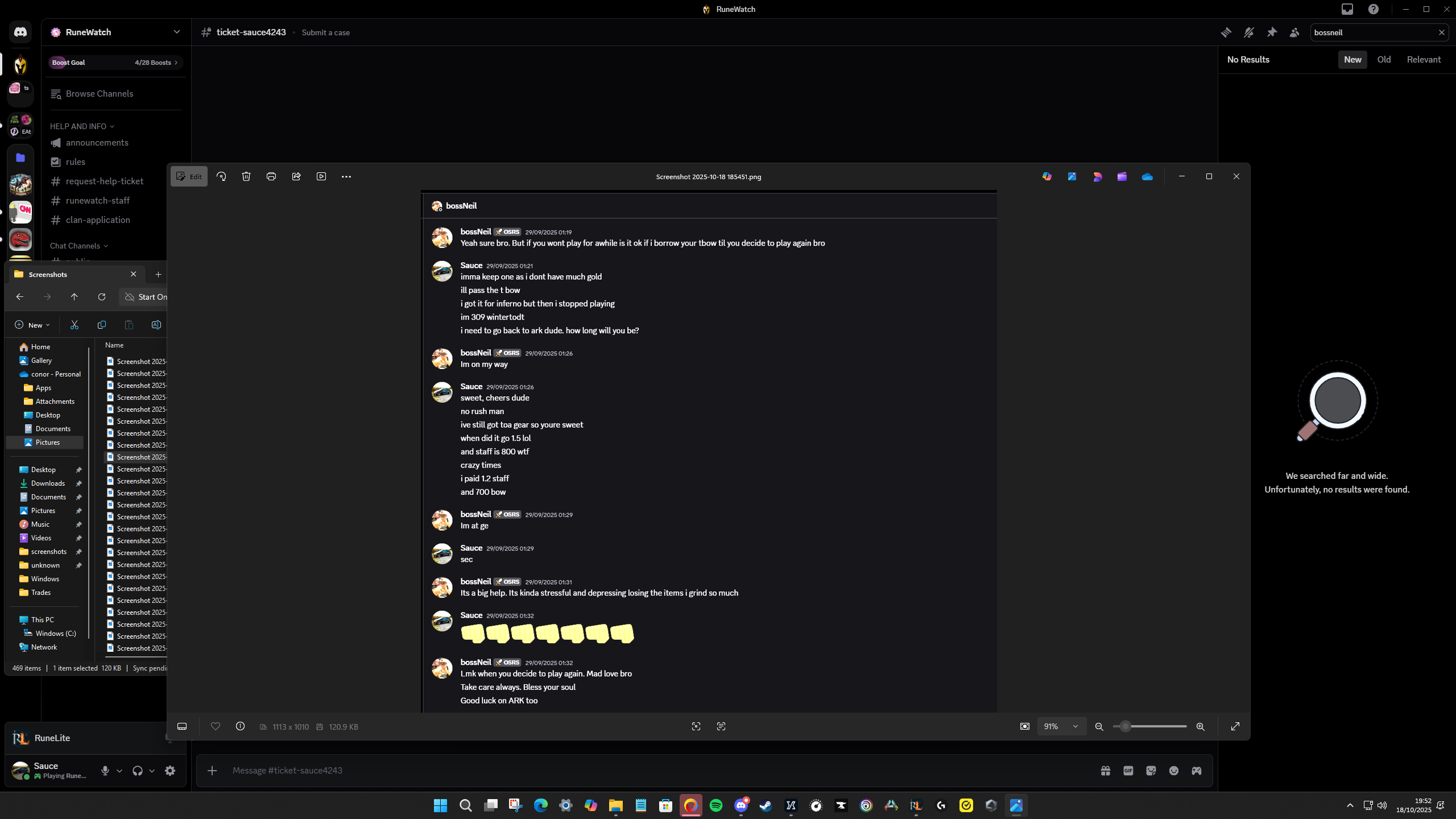This screenshot has width=1456, height=819.
Task: Click the Photos zoom slider handle
Action: [x=1125, y=726]
